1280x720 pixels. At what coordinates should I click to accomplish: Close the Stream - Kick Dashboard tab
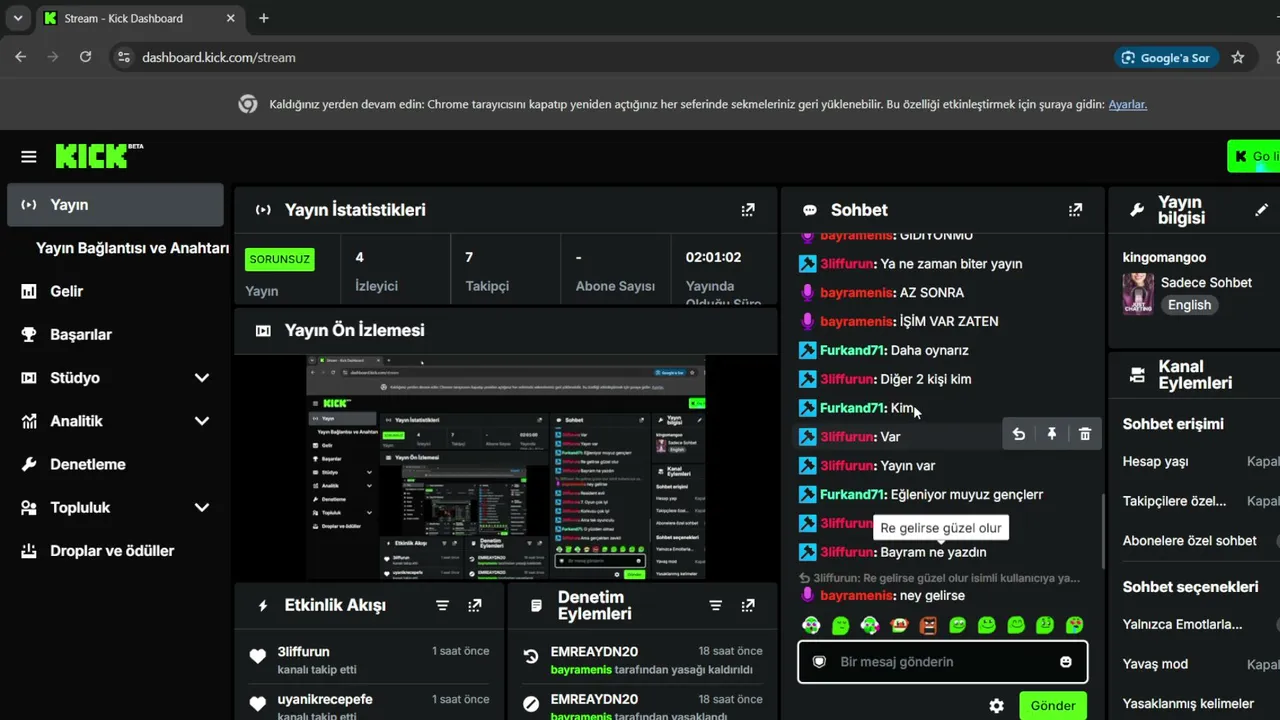pos(231,18)
